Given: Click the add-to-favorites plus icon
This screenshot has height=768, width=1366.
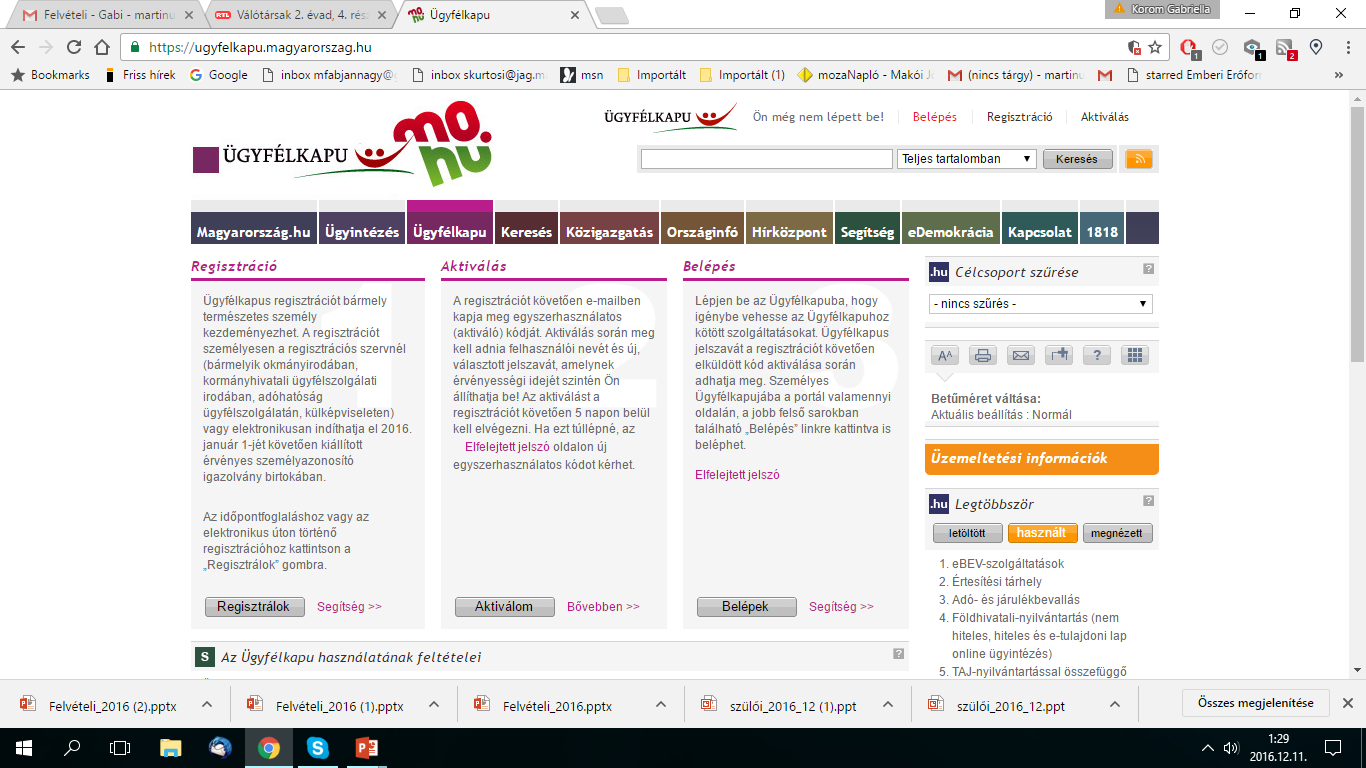Looking at the screenshot, I should pos(1059,355).
